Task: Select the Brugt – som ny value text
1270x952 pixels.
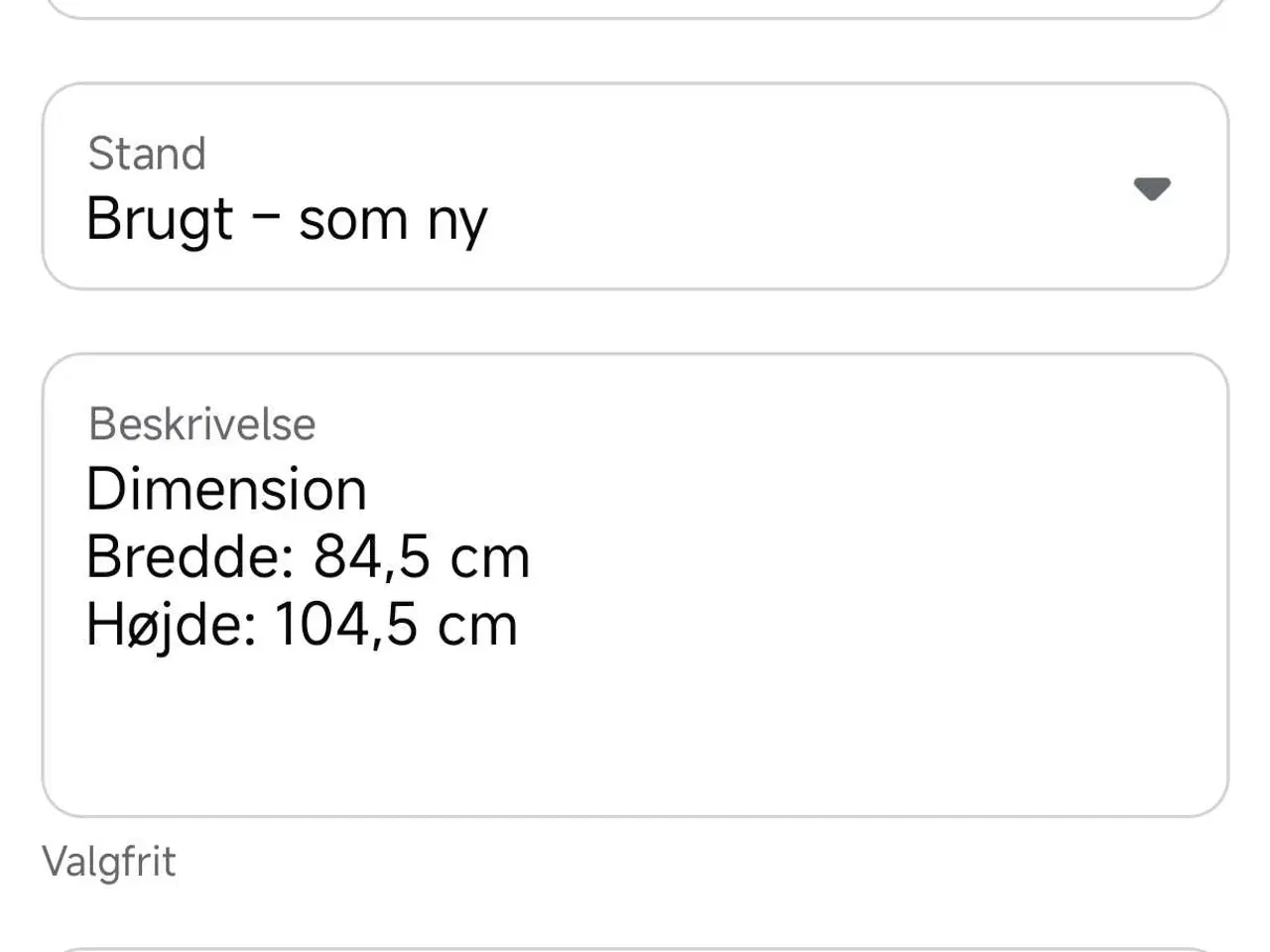Action: pos(287,219)
